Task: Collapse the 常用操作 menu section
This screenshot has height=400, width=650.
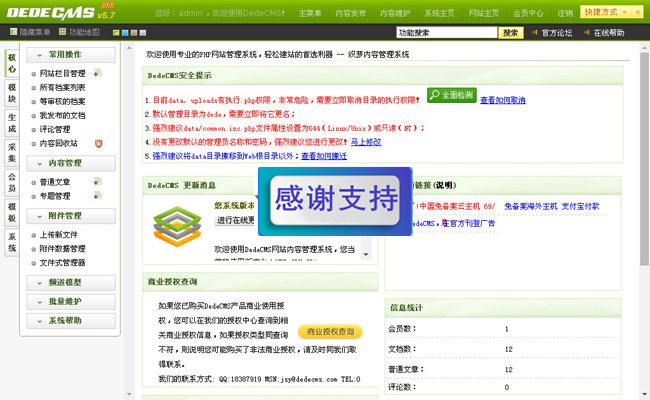Action: pos(71,55)
